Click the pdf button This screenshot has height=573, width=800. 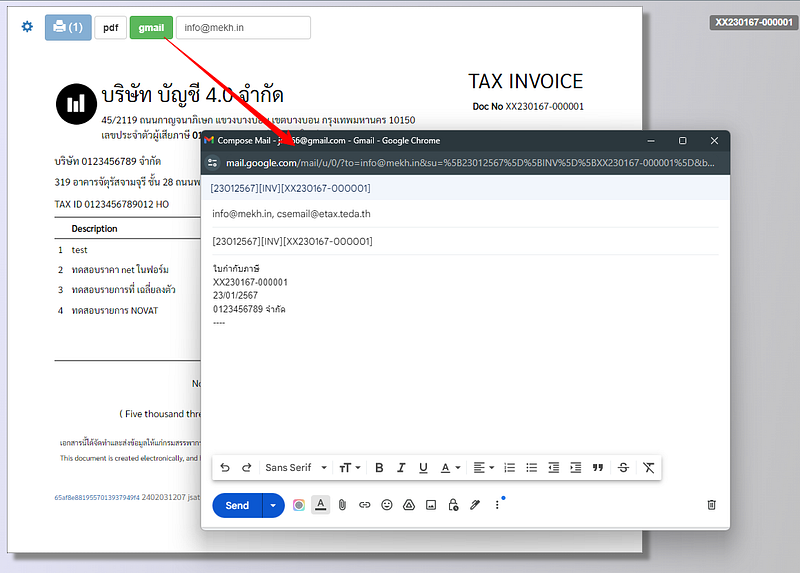click(x=110, y=28)
